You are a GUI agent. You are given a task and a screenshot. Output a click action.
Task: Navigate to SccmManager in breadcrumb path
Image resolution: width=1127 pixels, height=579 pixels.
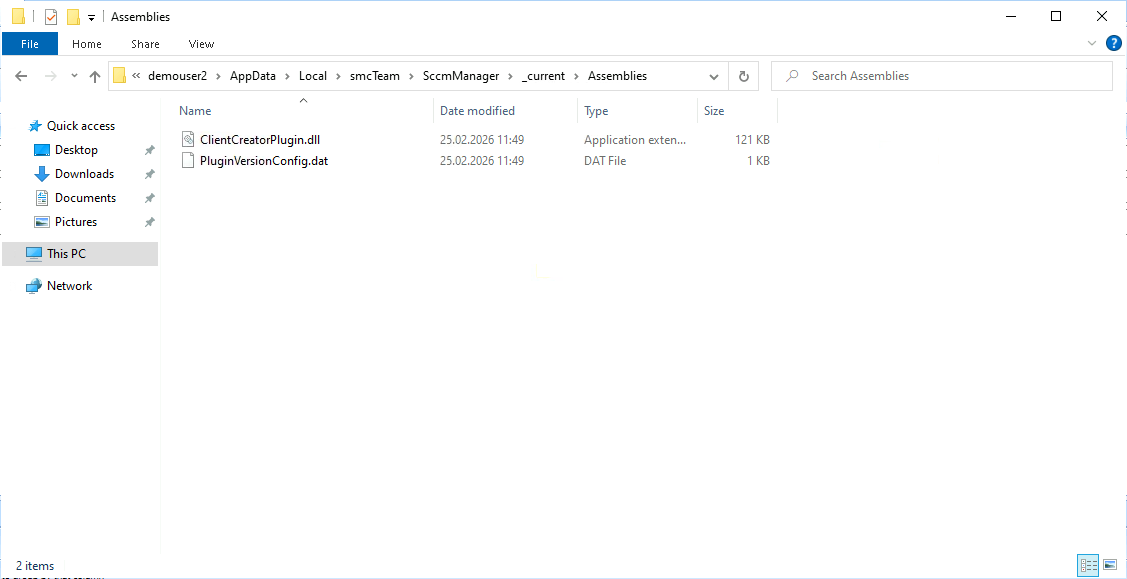coord(460,76)
